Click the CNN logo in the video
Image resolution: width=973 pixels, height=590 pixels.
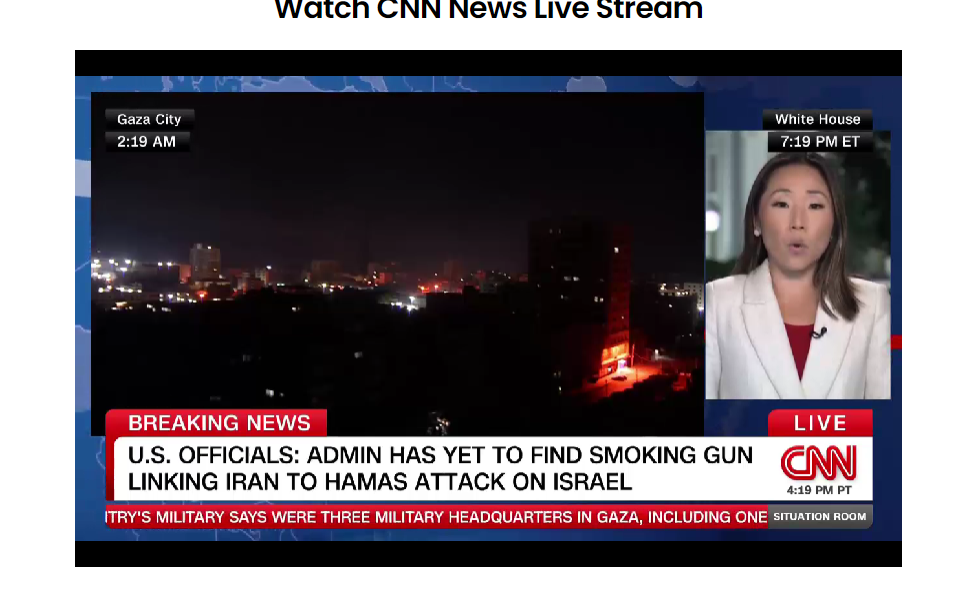(x=818, y=462)
